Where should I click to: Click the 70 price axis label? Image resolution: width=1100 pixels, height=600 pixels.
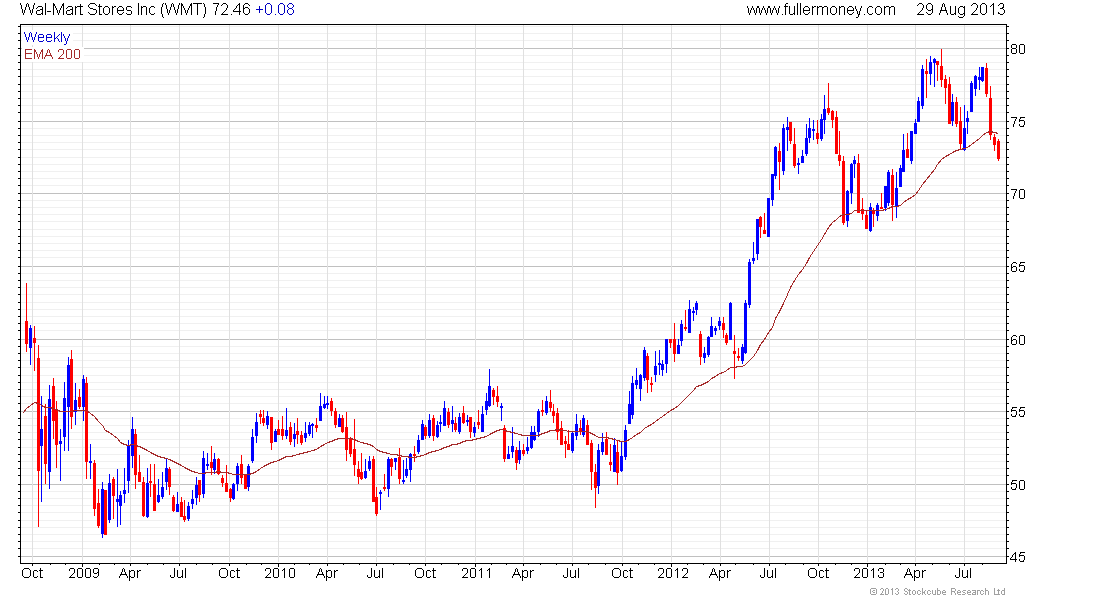point(1017,194)
